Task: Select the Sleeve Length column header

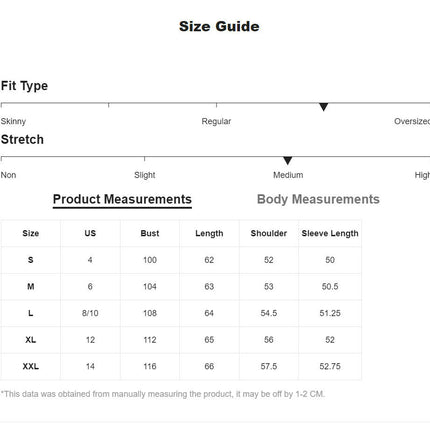Action: pos(330,233)
